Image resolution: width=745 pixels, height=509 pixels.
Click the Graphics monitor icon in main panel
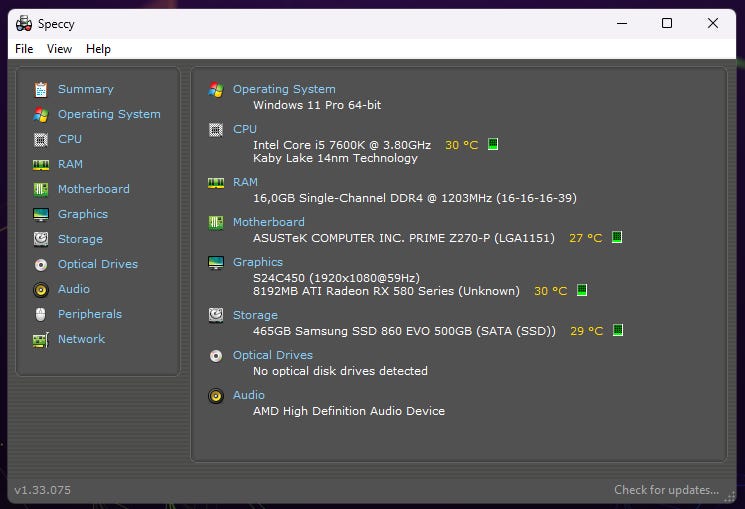[x=216, y=262]
